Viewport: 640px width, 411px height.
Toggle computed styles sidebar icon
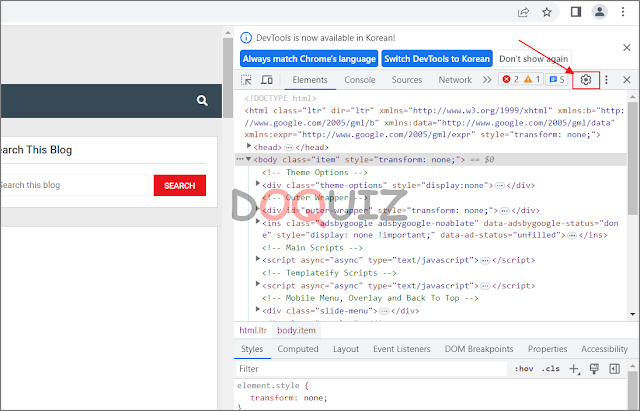click(x=614, y=369)
